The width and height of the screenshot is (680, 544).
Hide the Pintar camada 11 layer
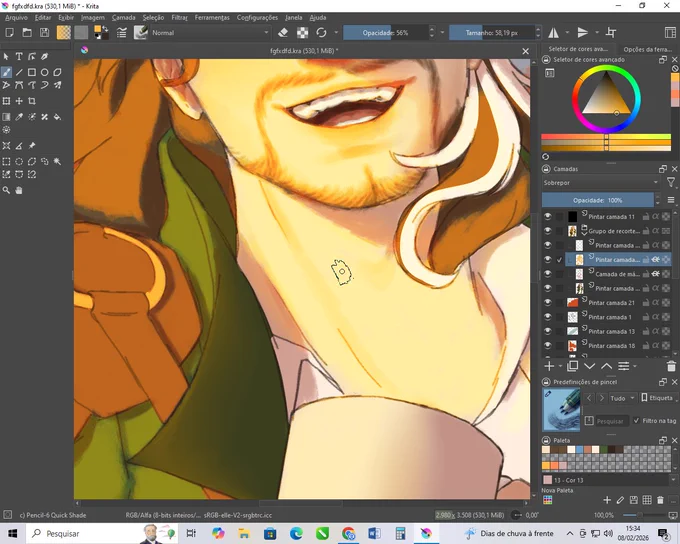click(547, 216)
